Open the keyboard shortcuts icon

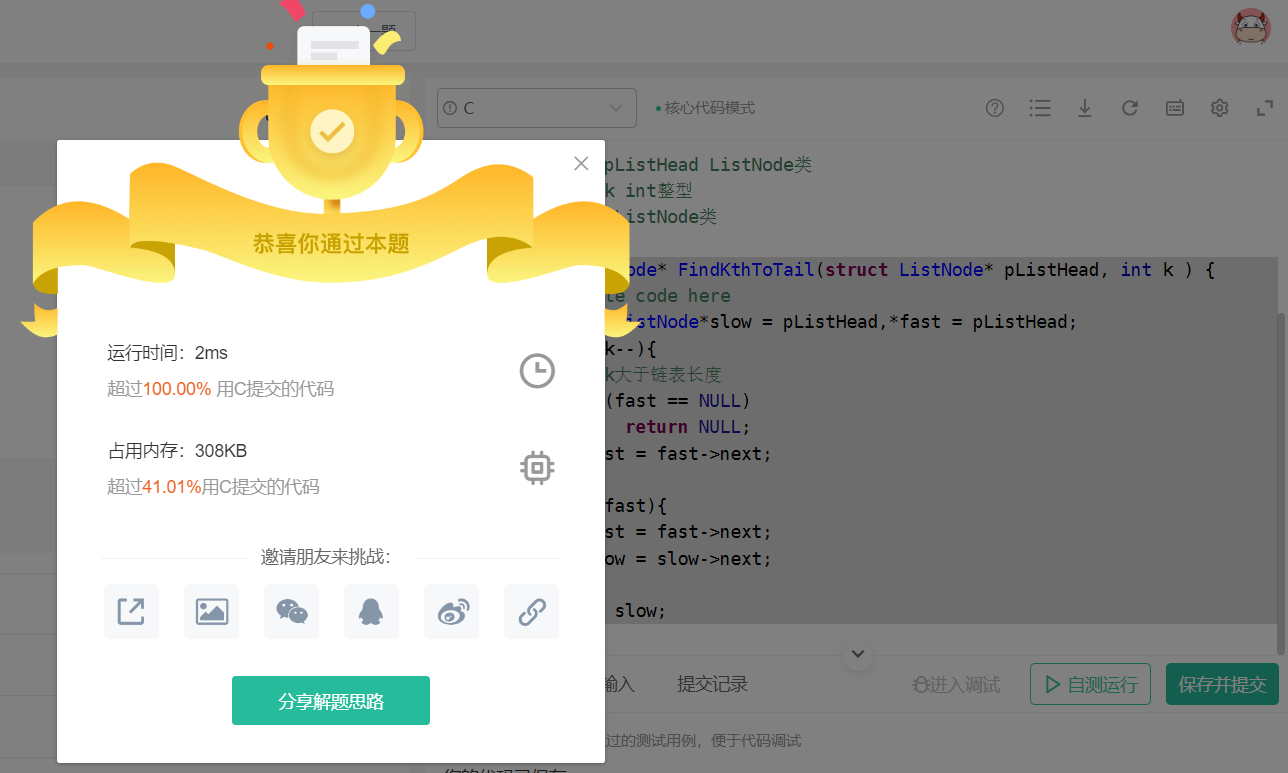[1175, 108]
